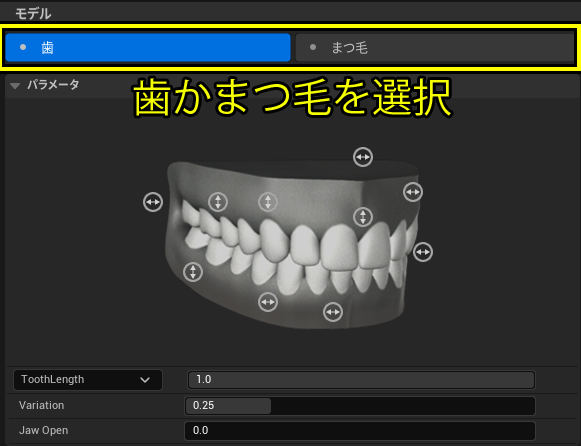Click the Variation parameter label
The width and height of the screenshot is (581, 446).
[42, 405]
